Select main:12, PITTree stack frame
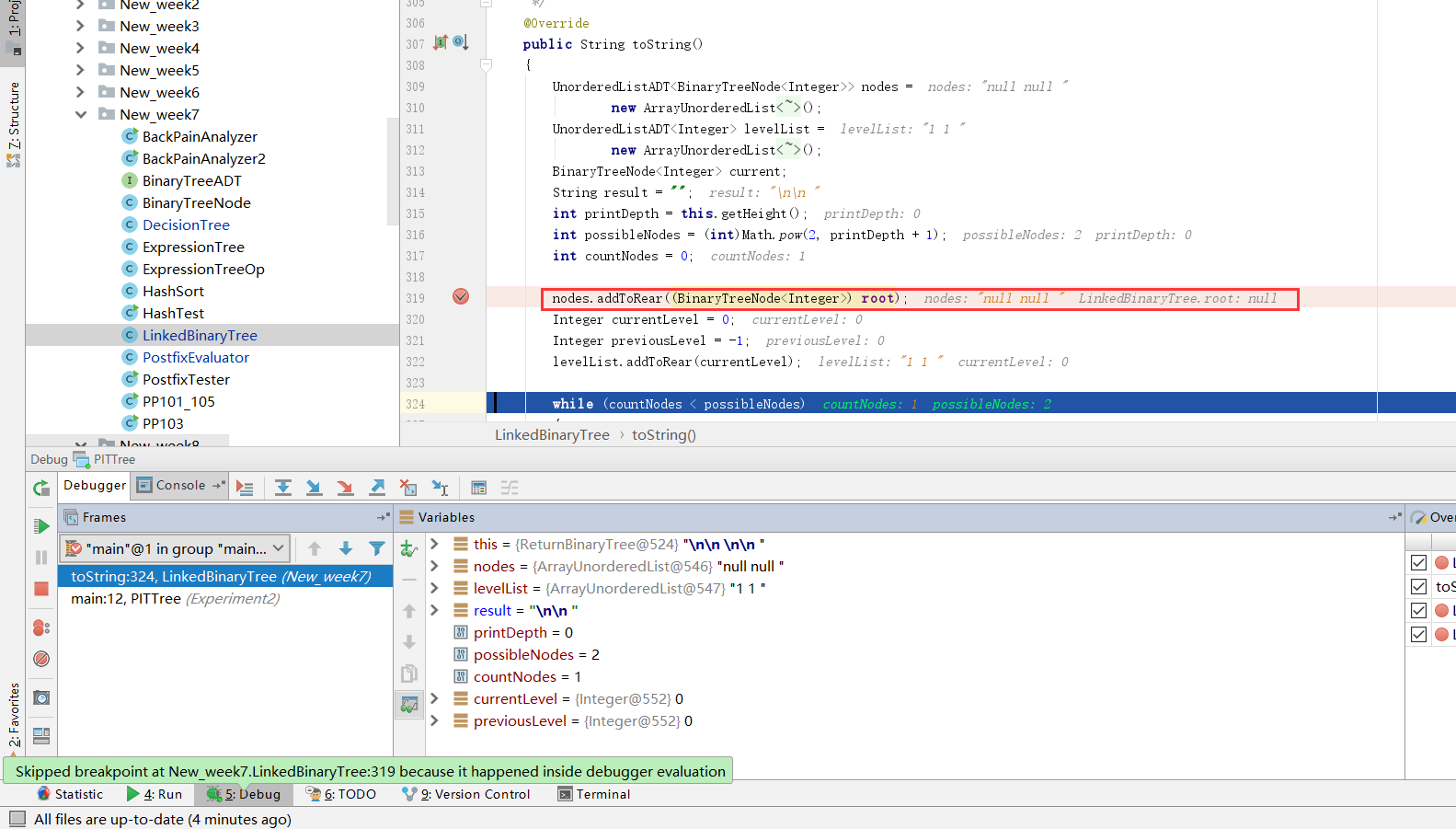 (175, 599)
